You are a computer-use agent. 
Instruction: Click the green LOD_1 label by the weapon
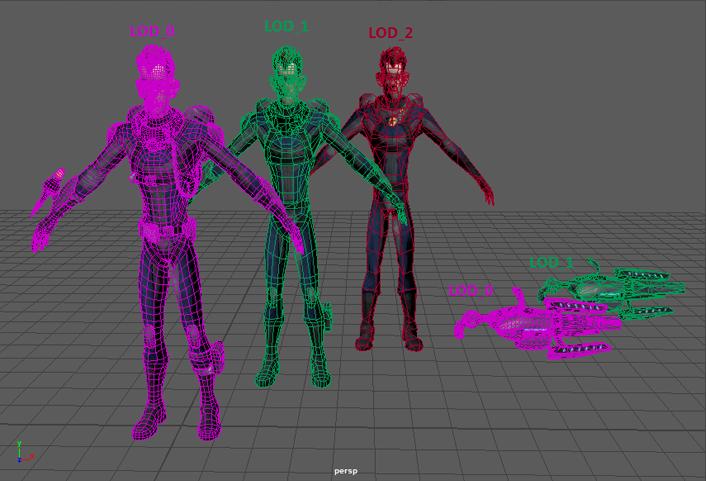coord(551,263)
